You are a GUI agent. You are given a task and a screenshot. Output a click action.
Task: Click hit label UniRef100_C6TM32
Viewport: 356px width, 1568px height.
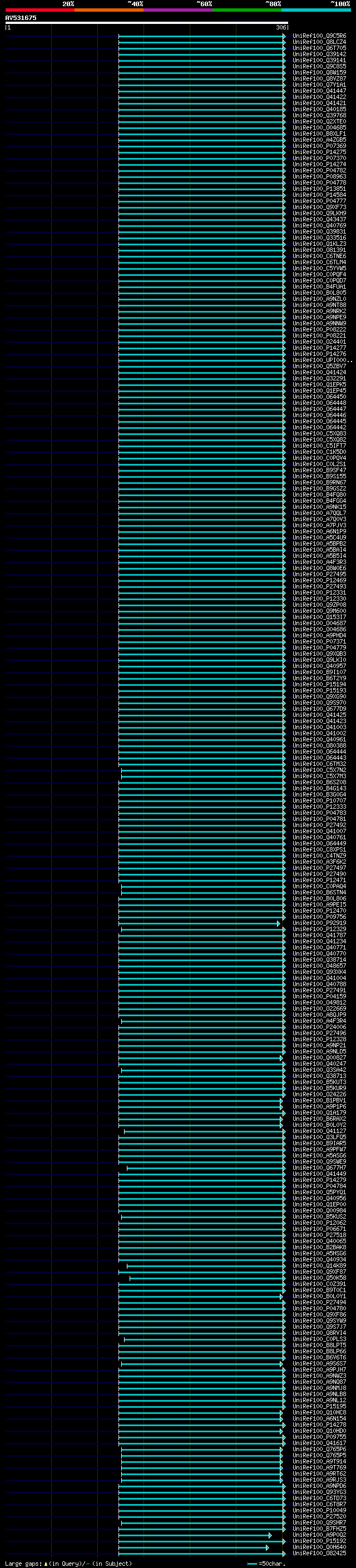tap(319, 764)
